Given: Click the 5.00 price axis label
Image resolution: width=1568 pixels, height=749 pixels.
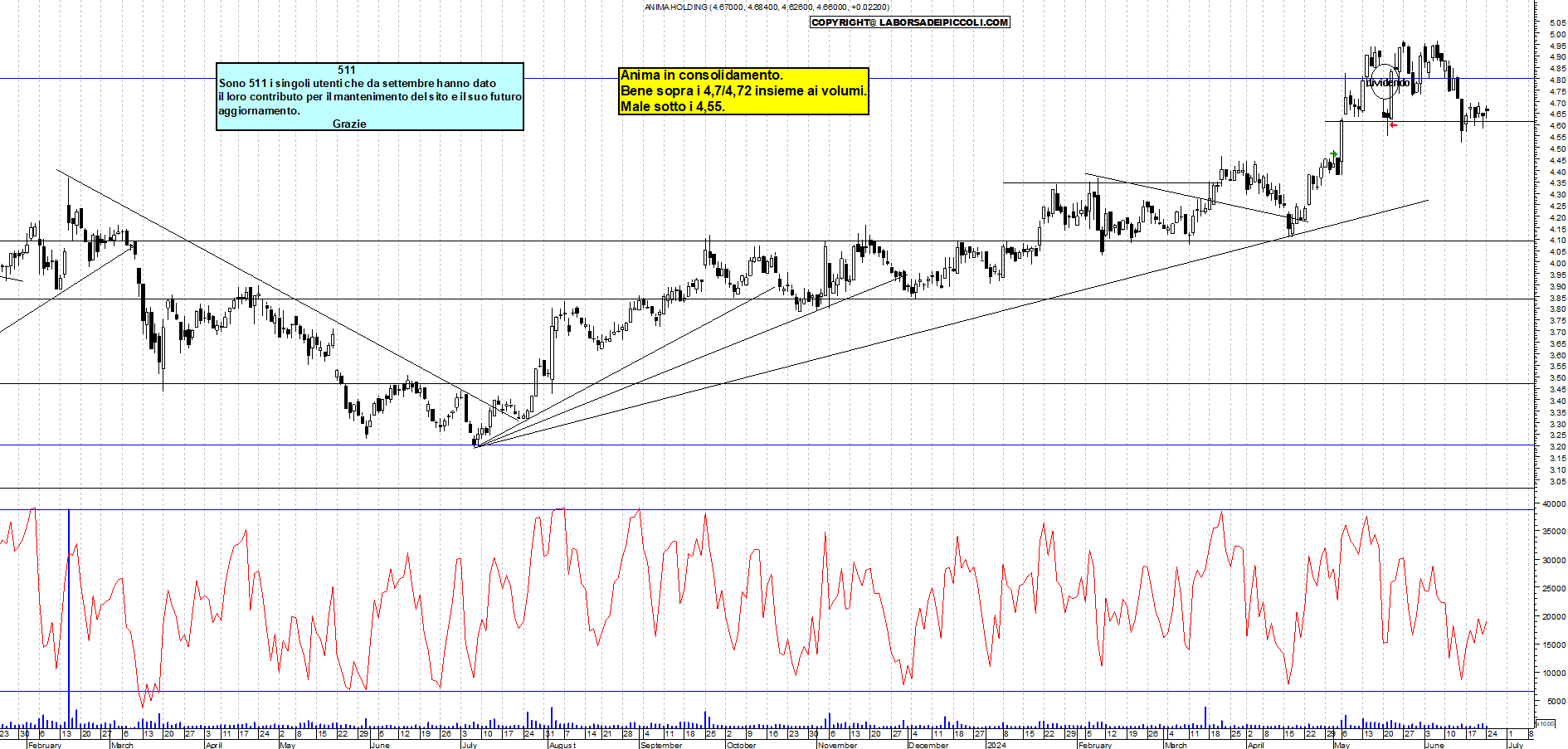Looking at the screenshot, I should pyautogui.click(x=1557, y=35).
